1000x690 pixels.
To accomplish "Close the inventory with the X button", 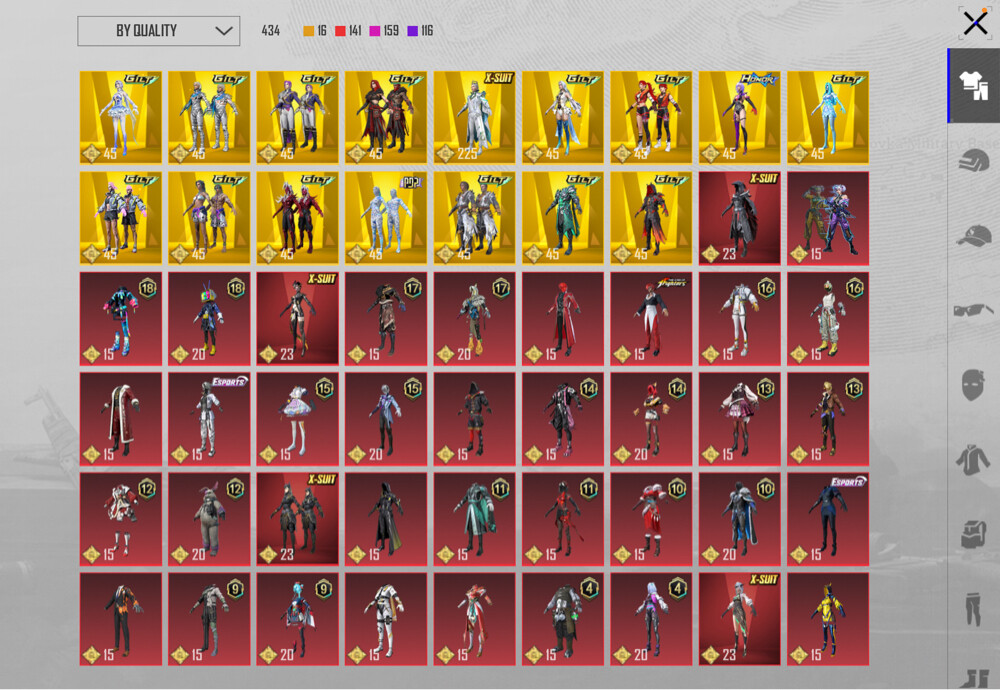I will click(x=975, y=24).
